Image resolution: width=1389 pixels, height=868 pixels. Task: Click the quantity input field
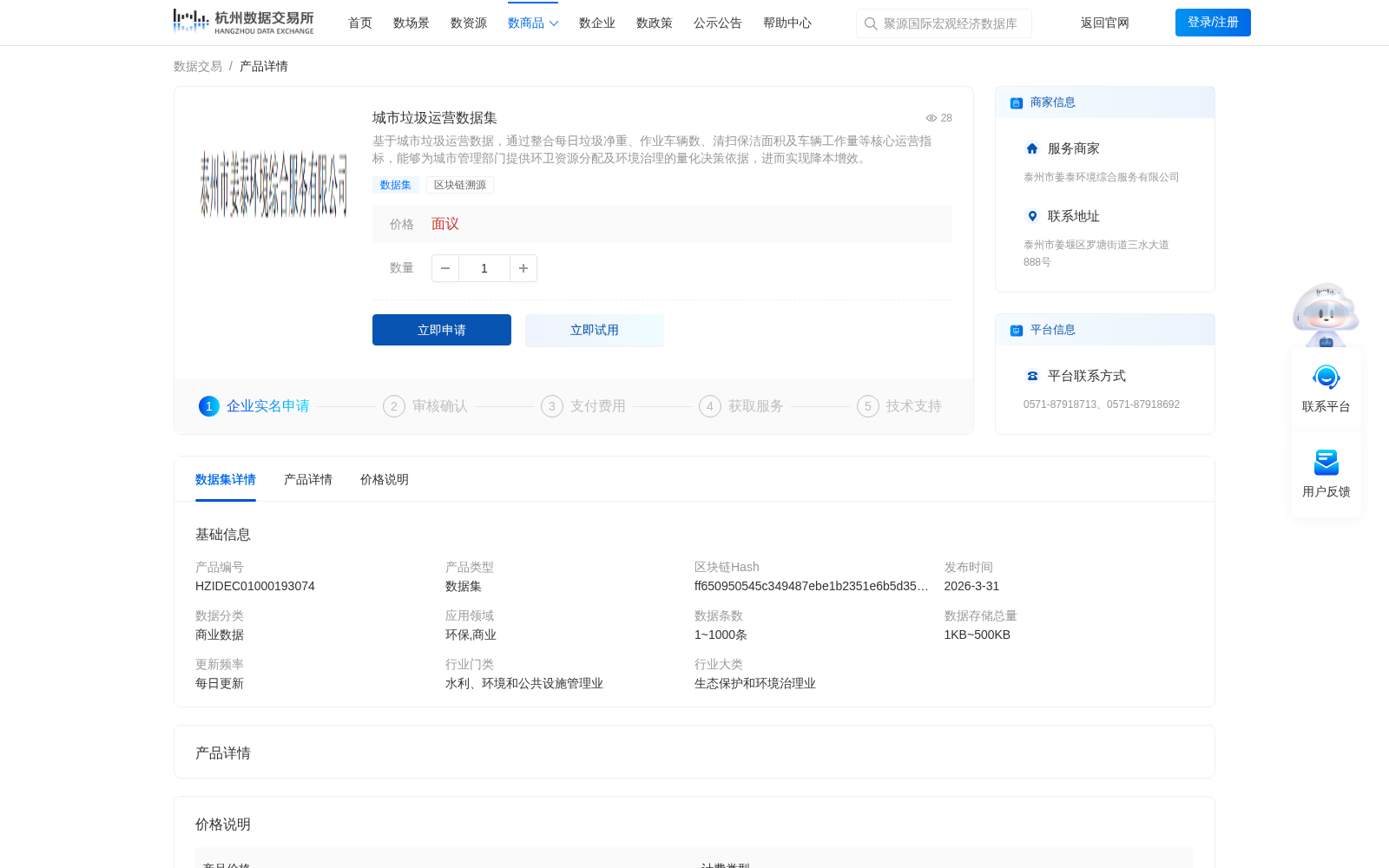(484, 268)
